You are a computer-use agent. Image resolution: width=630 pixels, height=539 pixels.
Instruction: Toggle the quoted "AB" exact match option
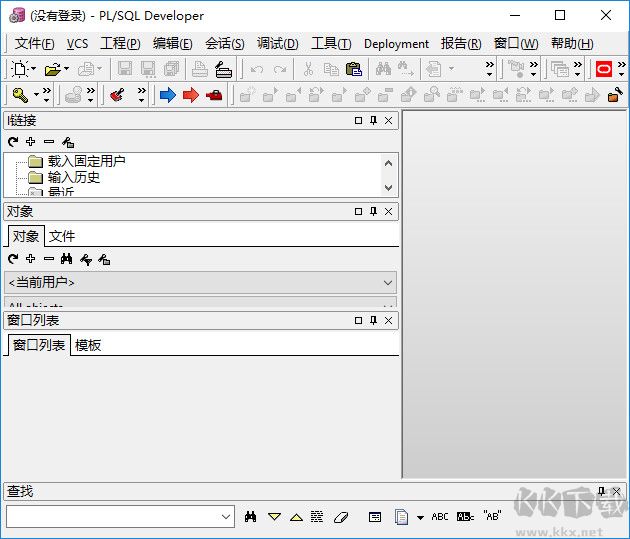point(492,517)
